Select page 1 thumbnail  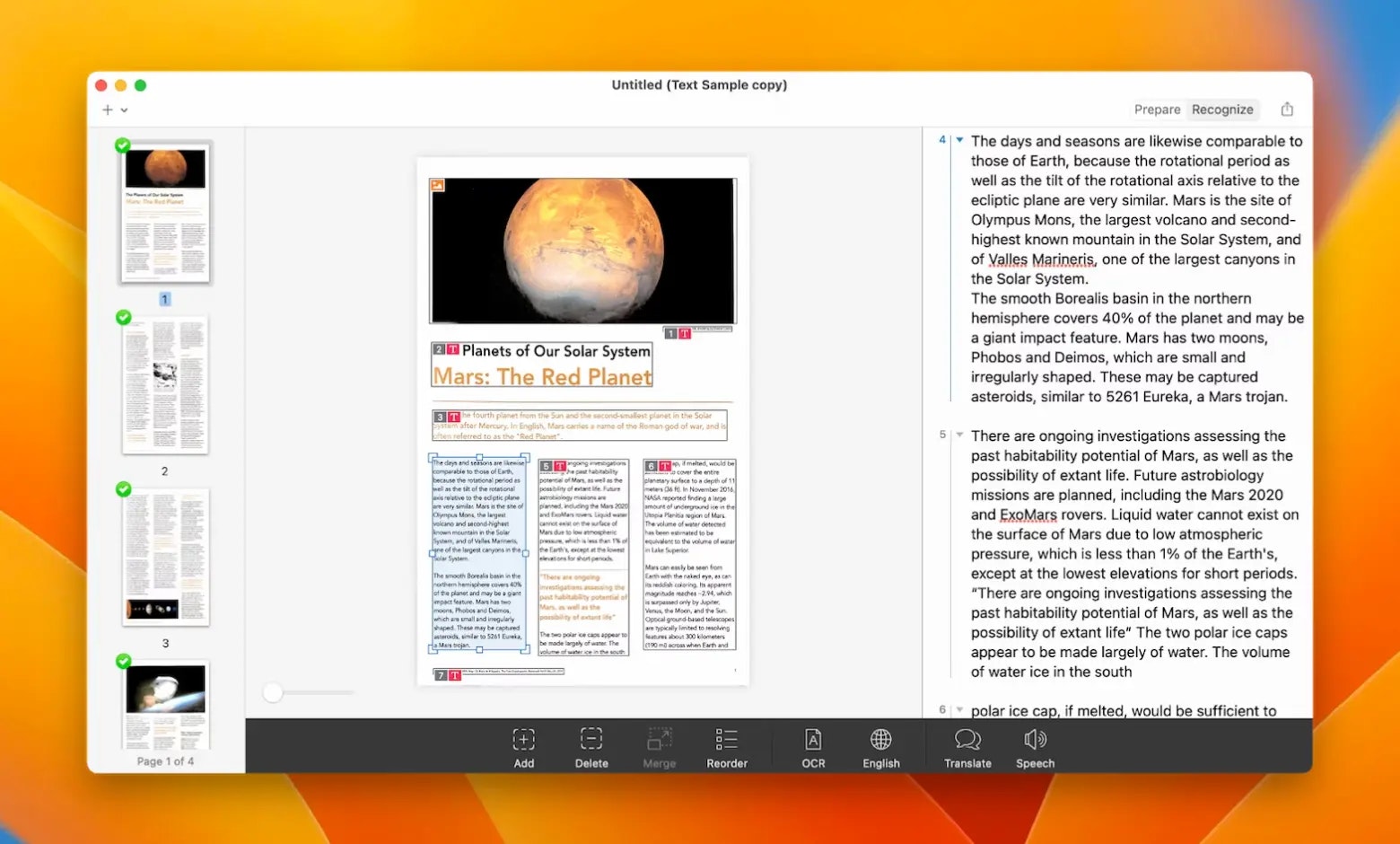click(165, 212)
